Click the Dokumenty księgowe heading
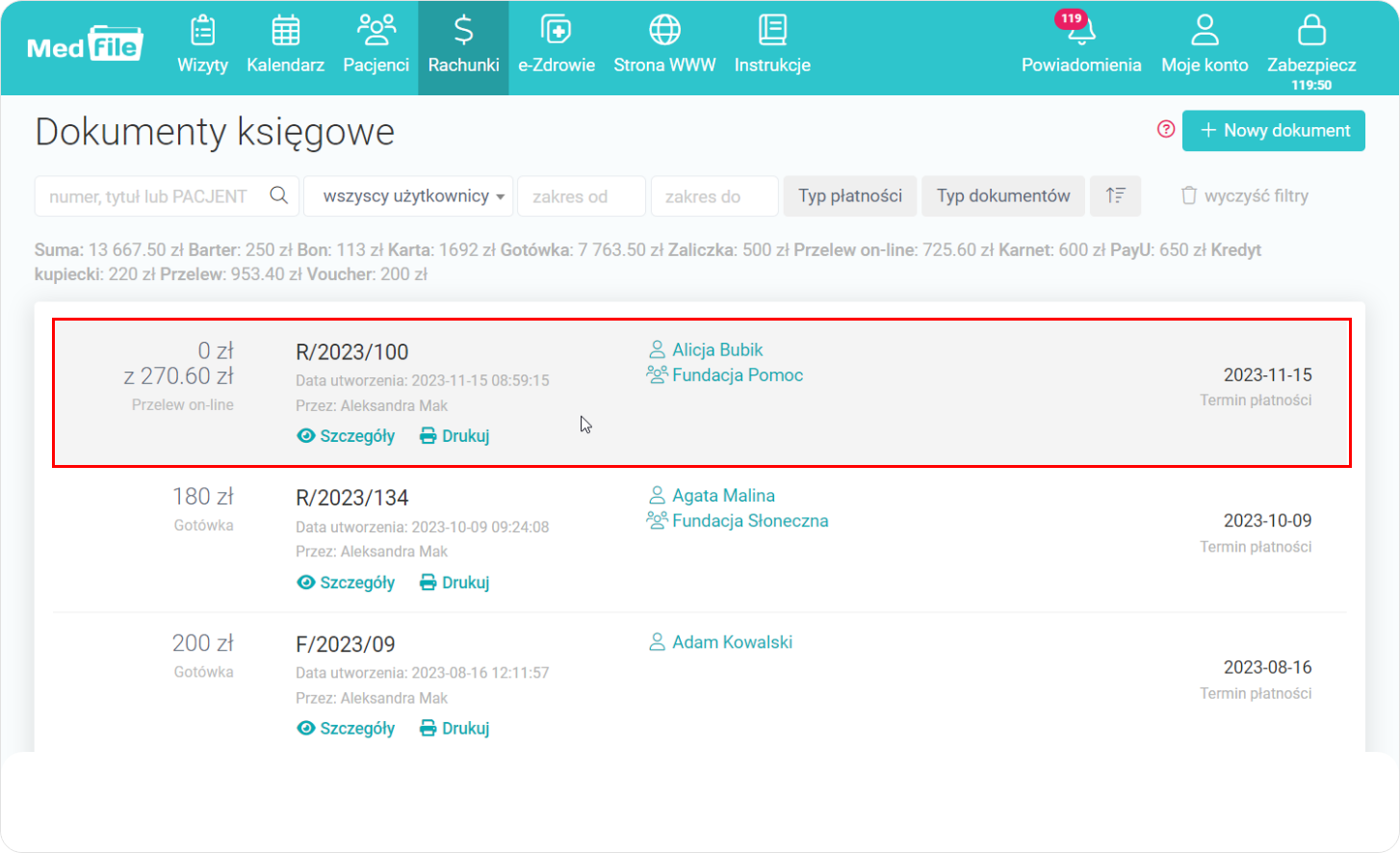1400x853 pixels. pos(215,132)
